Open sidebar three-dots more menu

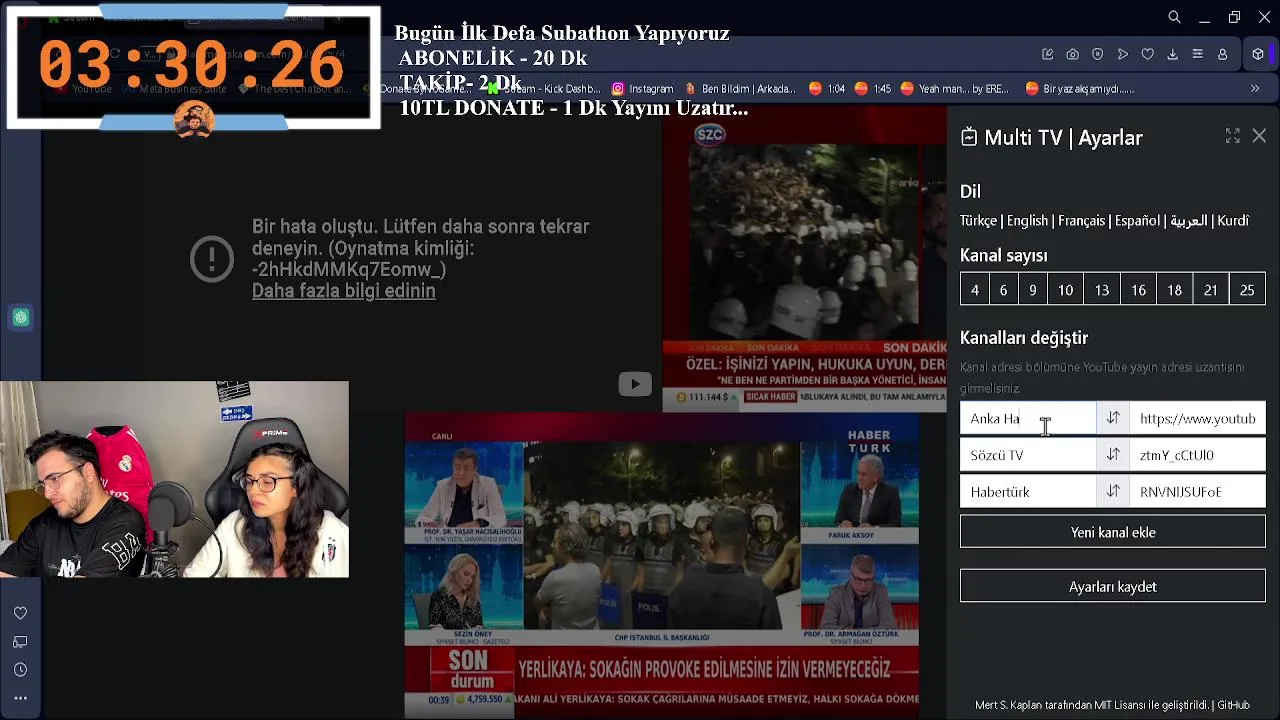coord(20,698)
